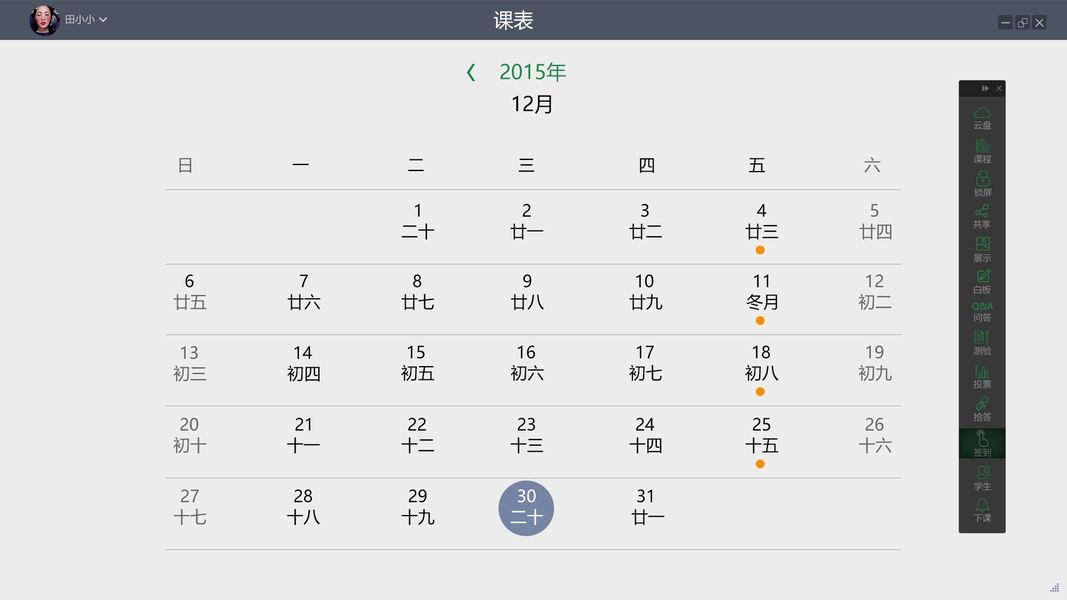Open the 测验 quiz icon
This screenshot has width=1067, height=600.
pos(982,343)
